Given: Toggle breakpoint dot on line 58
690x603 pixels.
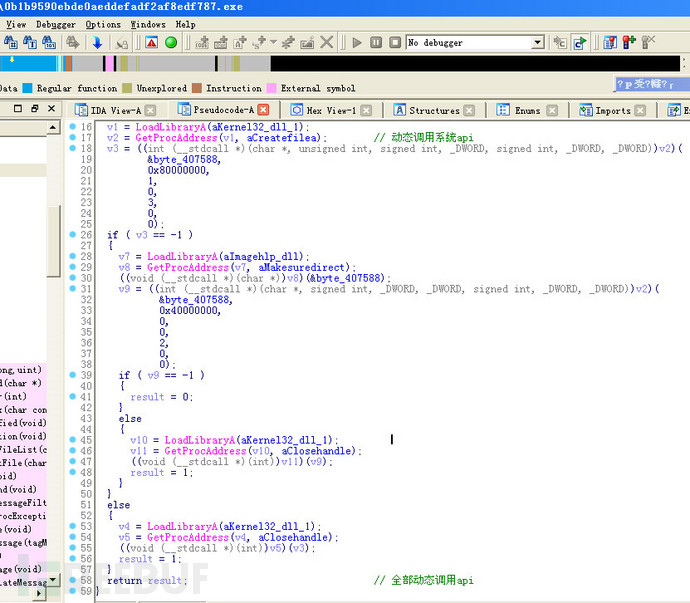Looking at the screenshot, I should coord(73,580).
